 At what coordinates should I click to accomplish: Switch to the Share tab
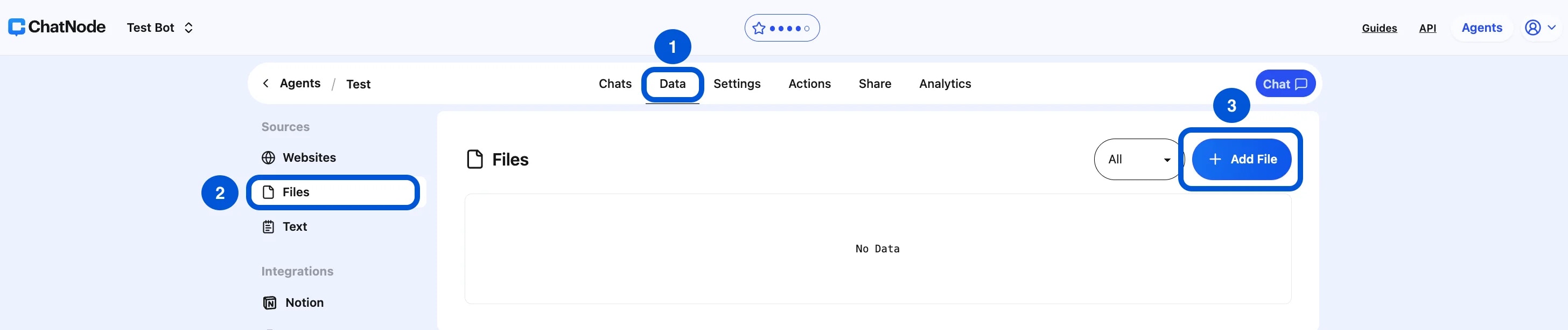point(874,84)
